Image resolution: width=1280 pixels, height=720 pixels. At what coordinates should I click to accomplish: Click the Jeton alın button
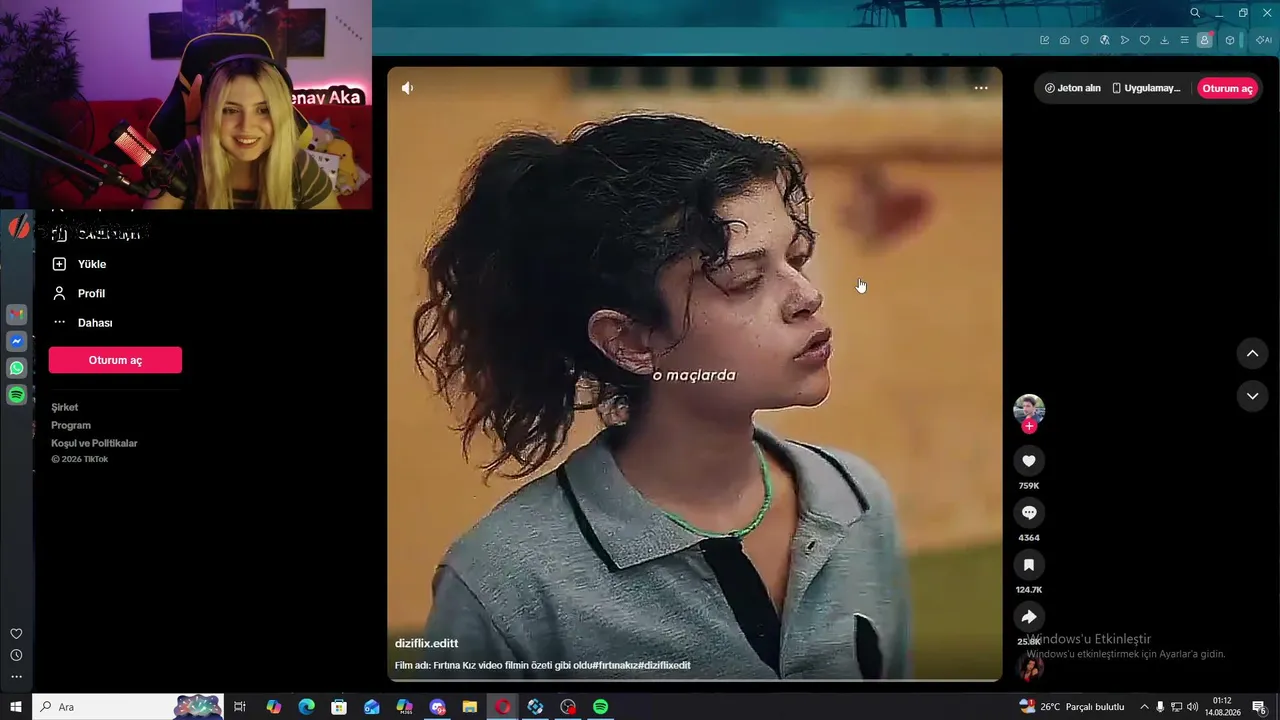(1072, 88)
